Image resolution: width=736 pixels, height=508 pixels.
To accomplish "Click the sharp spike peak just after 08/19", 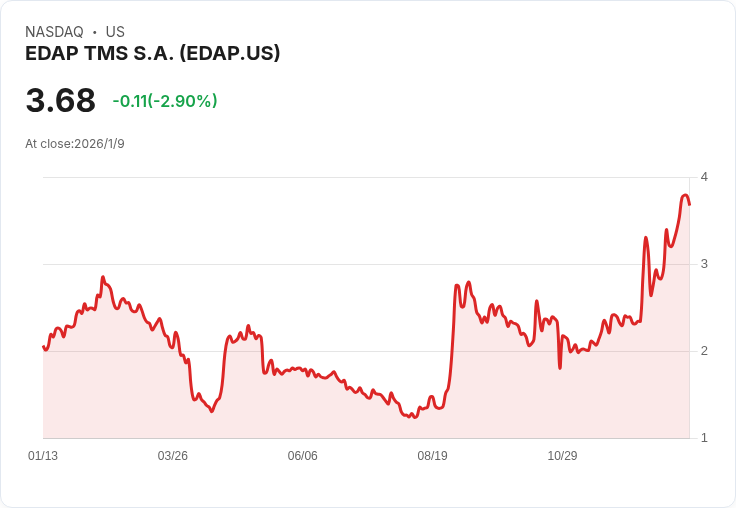I will [x=457, y=286].
